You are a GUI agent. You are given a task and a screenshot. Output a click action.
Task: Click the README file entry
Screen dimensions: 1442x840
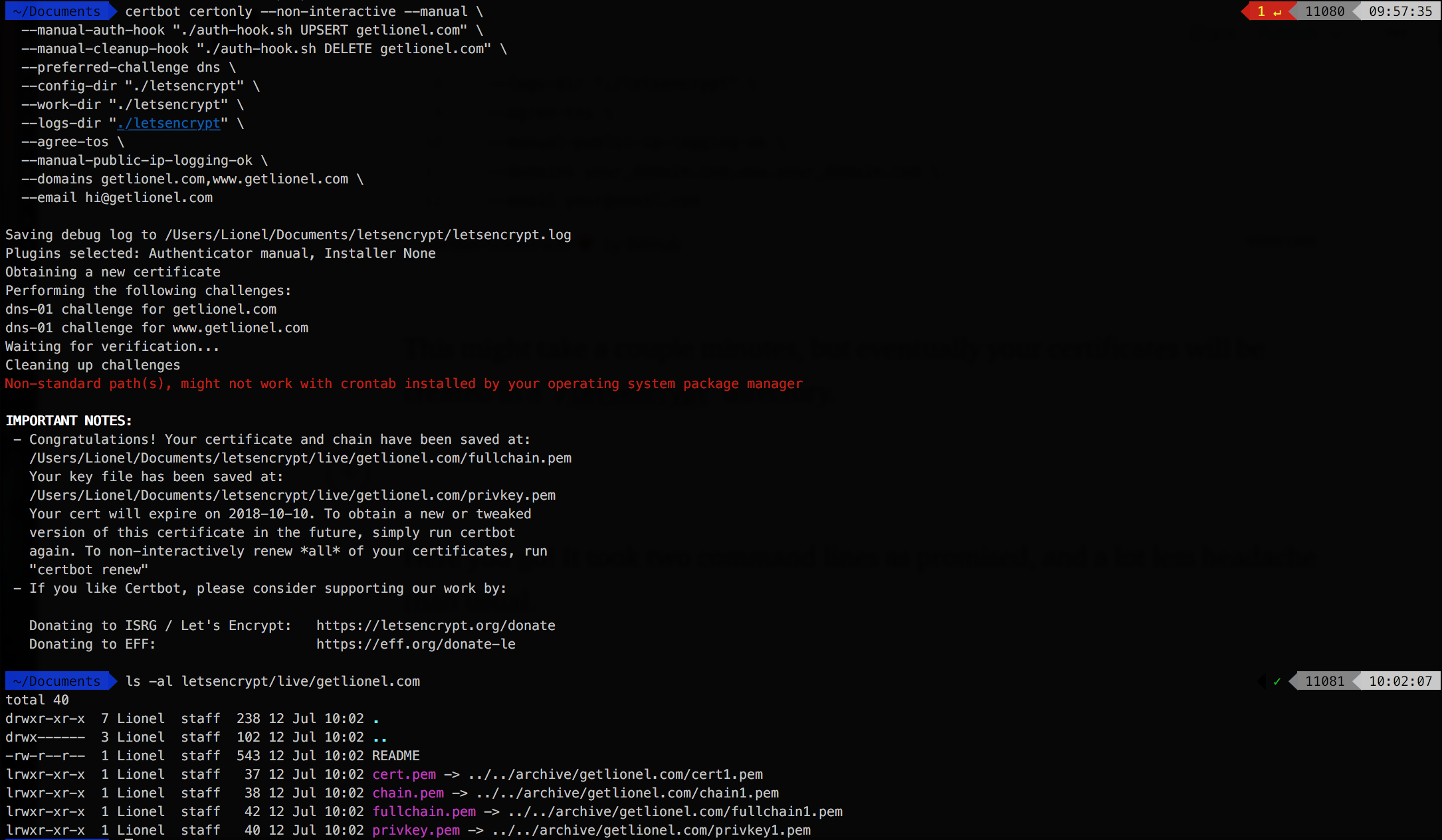point(395,756)
